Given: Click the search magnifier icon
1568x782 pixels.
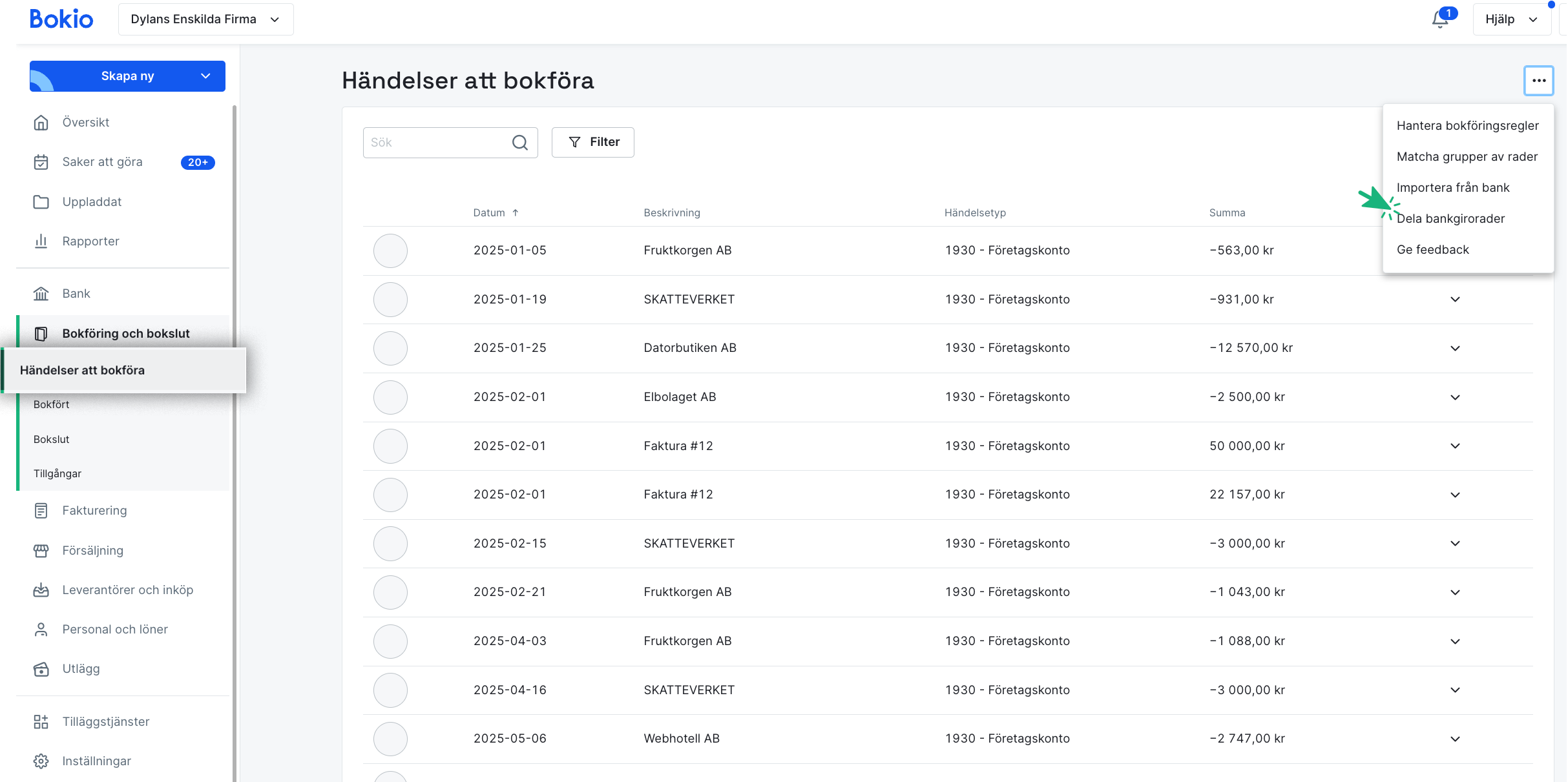Looking at the screenshot, I should click(x=520, y=143).
